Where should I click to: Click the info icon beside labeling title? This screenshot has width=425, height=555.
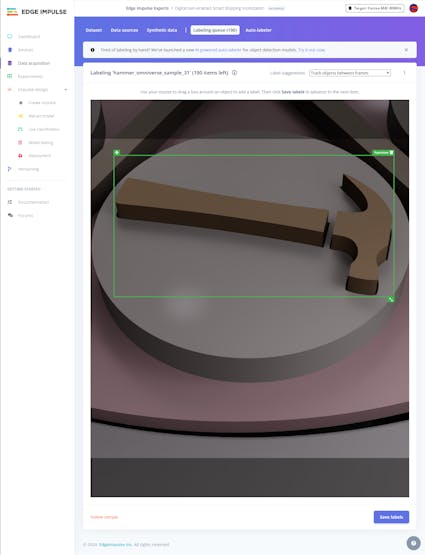[234, 73]
